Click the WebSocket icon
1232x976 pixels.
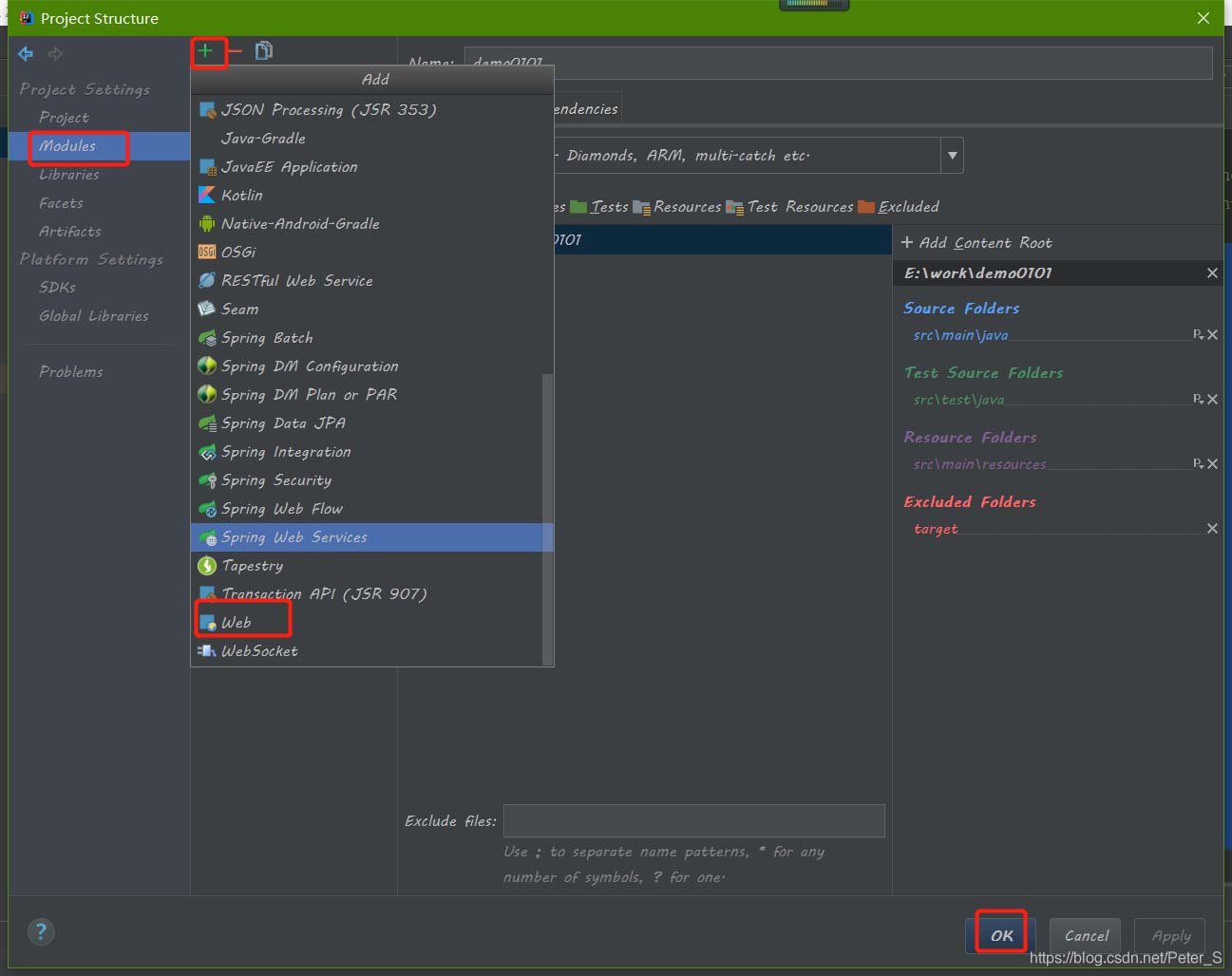[x=206, y=651]
